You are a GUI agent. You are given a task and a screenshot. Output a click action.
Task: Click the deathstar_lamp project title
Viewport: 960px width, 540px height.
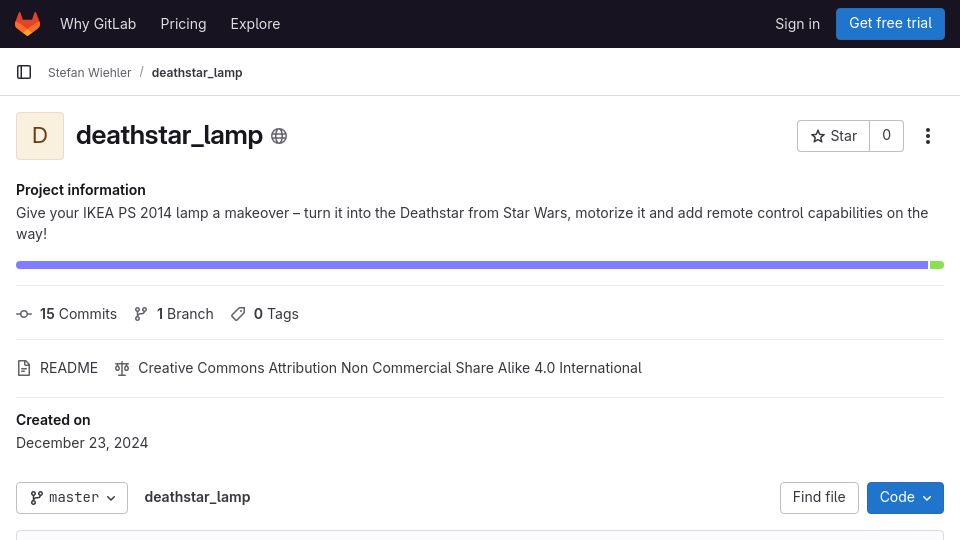tap(170, 135)
